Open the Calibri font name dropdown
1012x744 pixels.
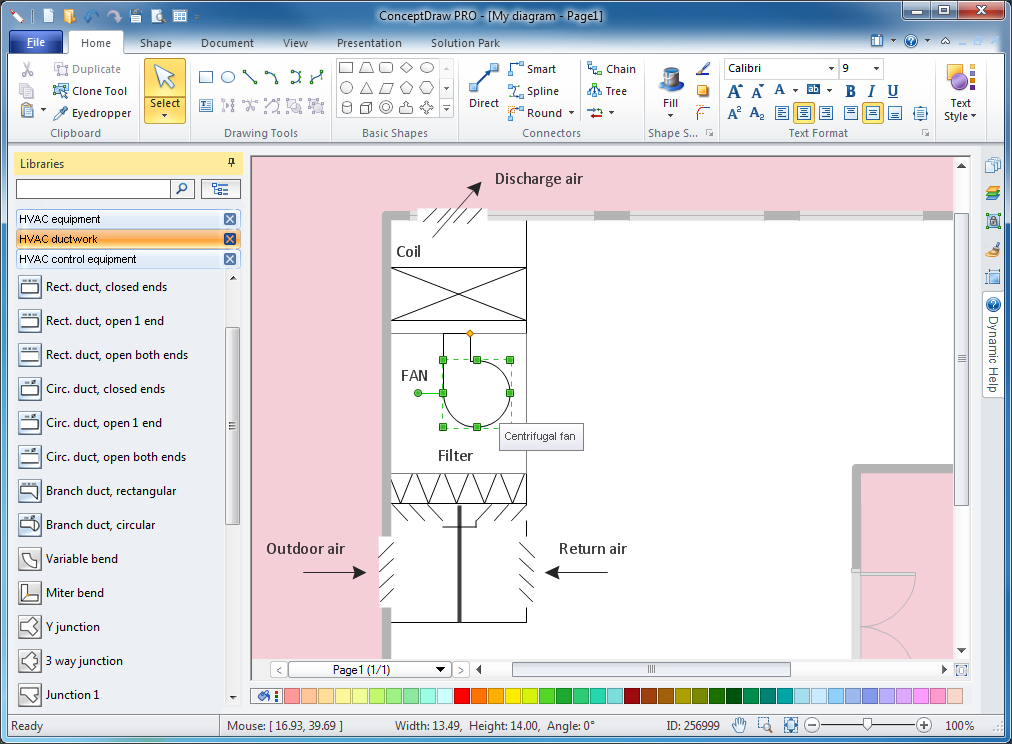831,68
